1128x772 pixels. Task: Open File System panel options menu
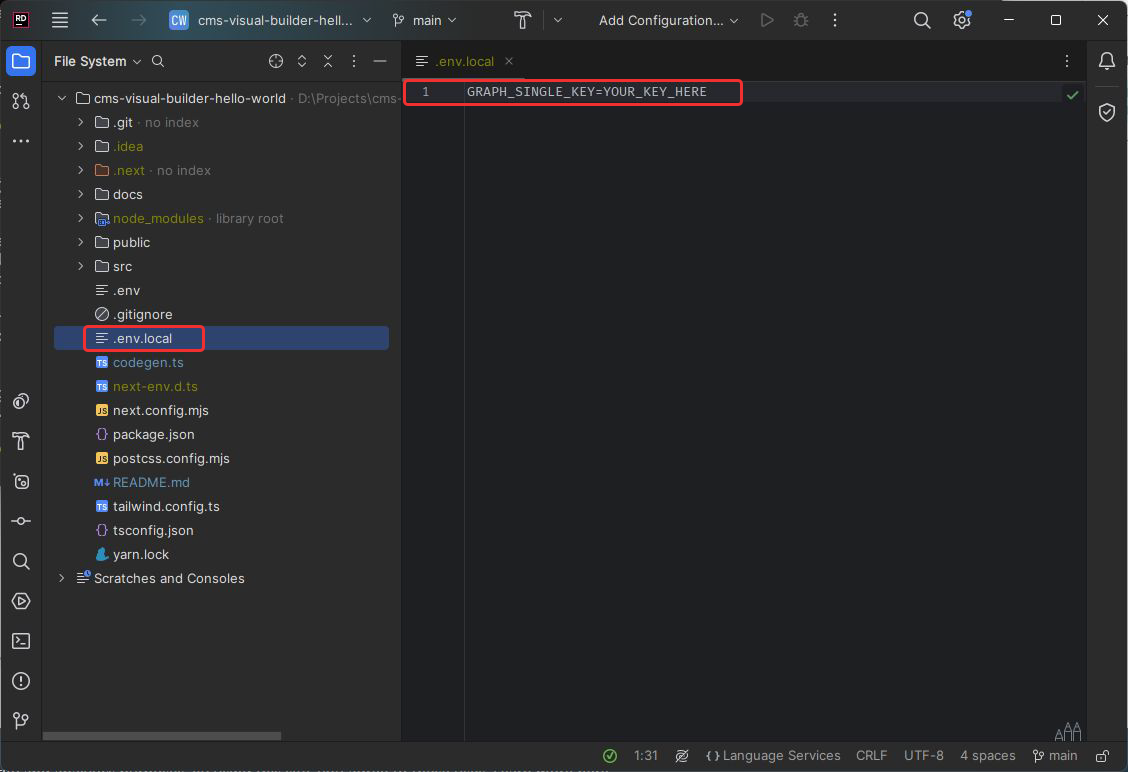pos(354,61)
